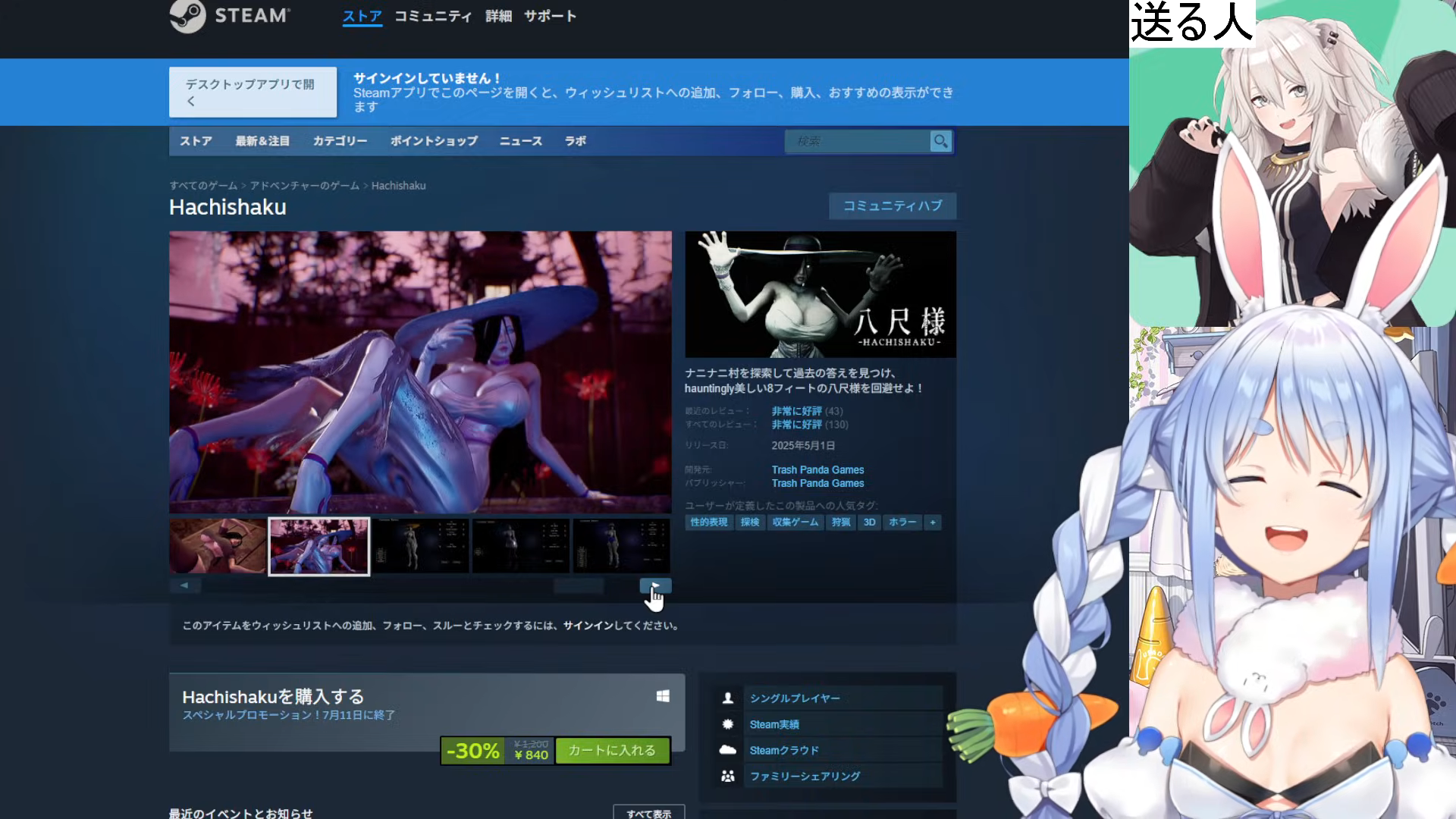Click the single player person icon

[728, 698]
